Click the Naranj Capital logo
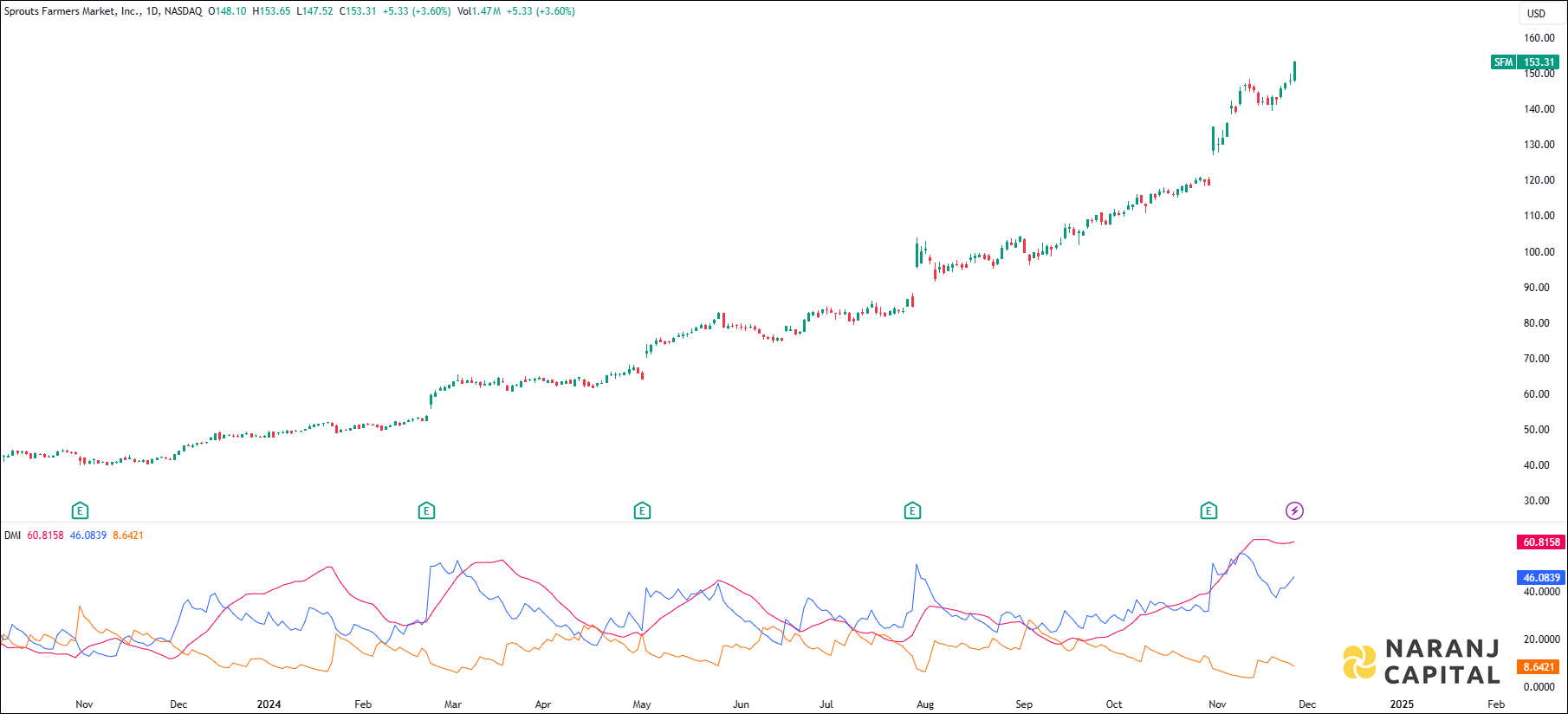The image size is (1568, 714). (1422, 662)
